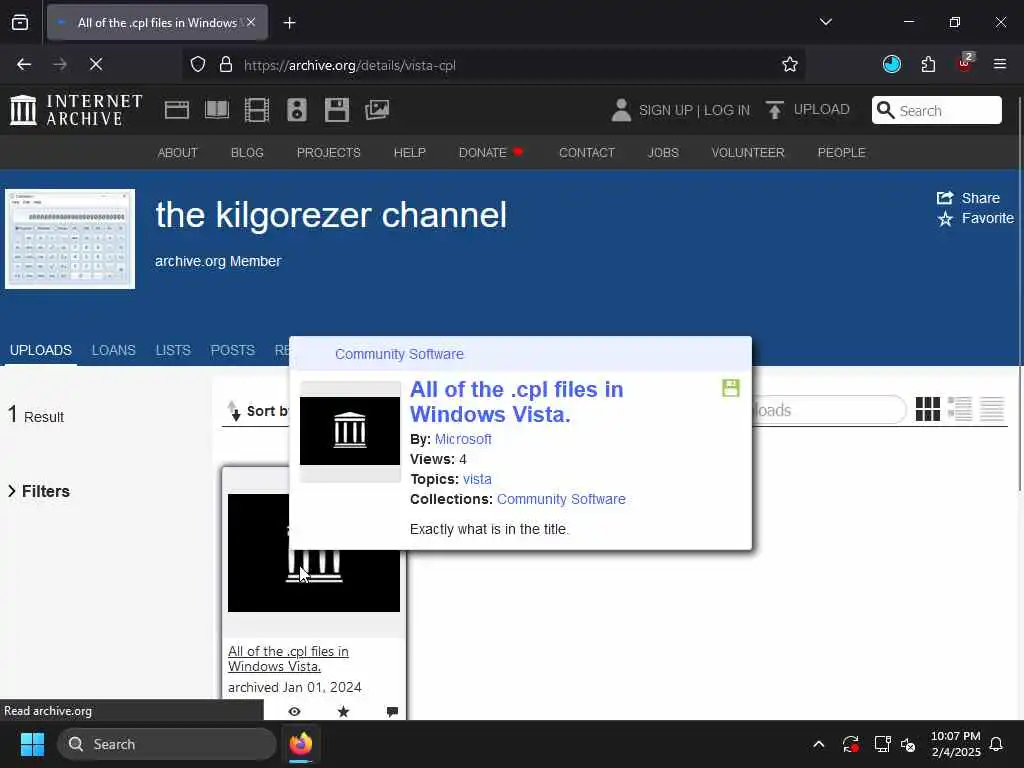
Task: Select the LISTS tab
Action: coord(173,350)
